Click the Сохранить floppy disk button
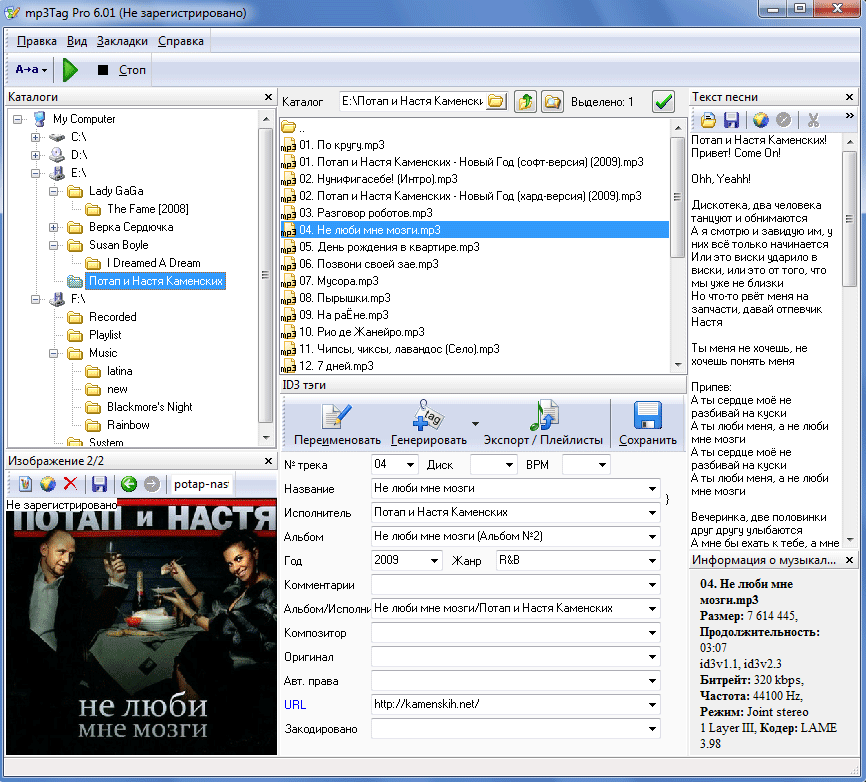The image size is (866, 782). click(x=648, y=424)
